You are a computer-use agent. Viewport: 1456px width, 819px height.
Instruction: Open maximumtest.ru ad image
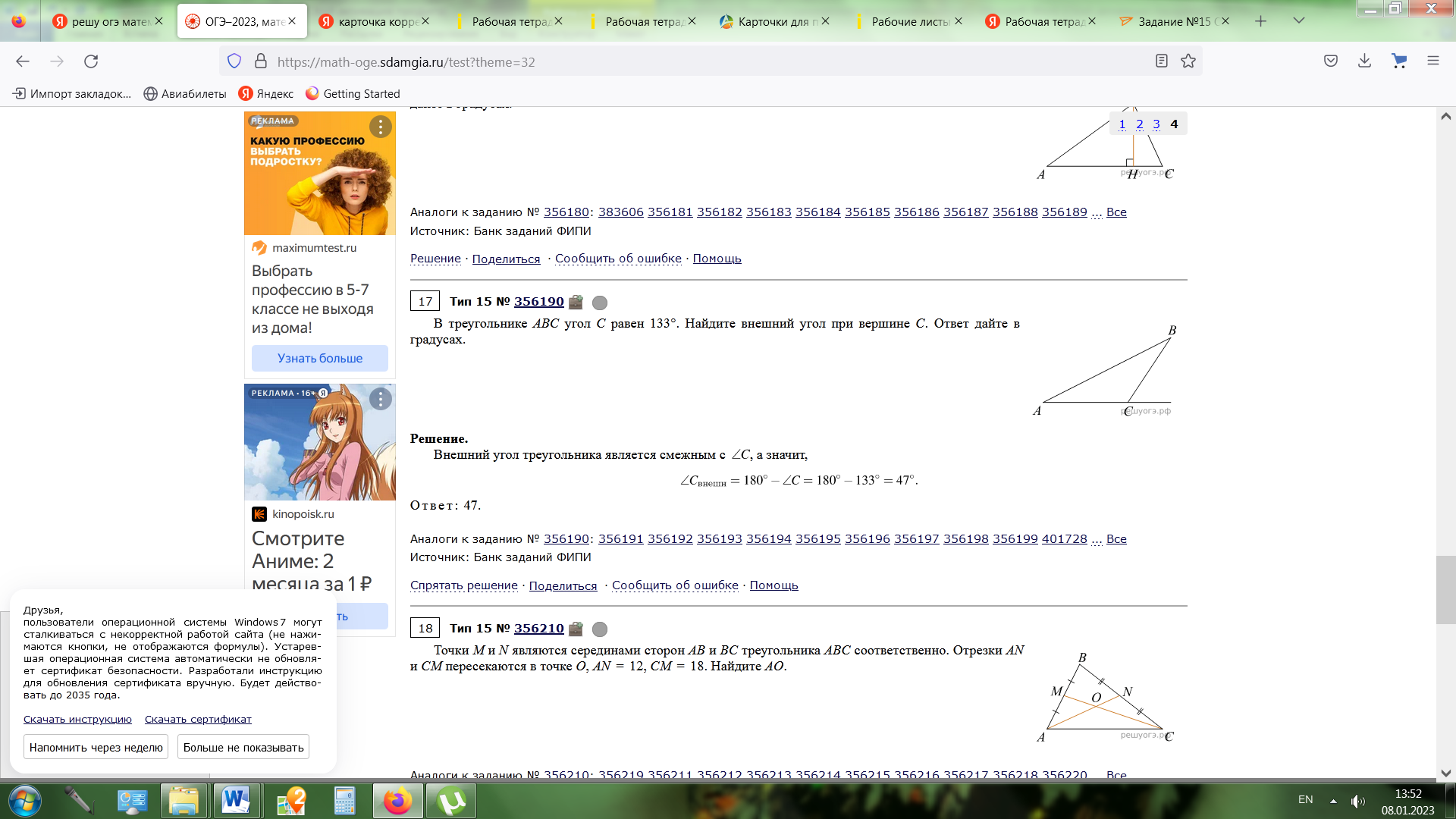click(320, 174)
